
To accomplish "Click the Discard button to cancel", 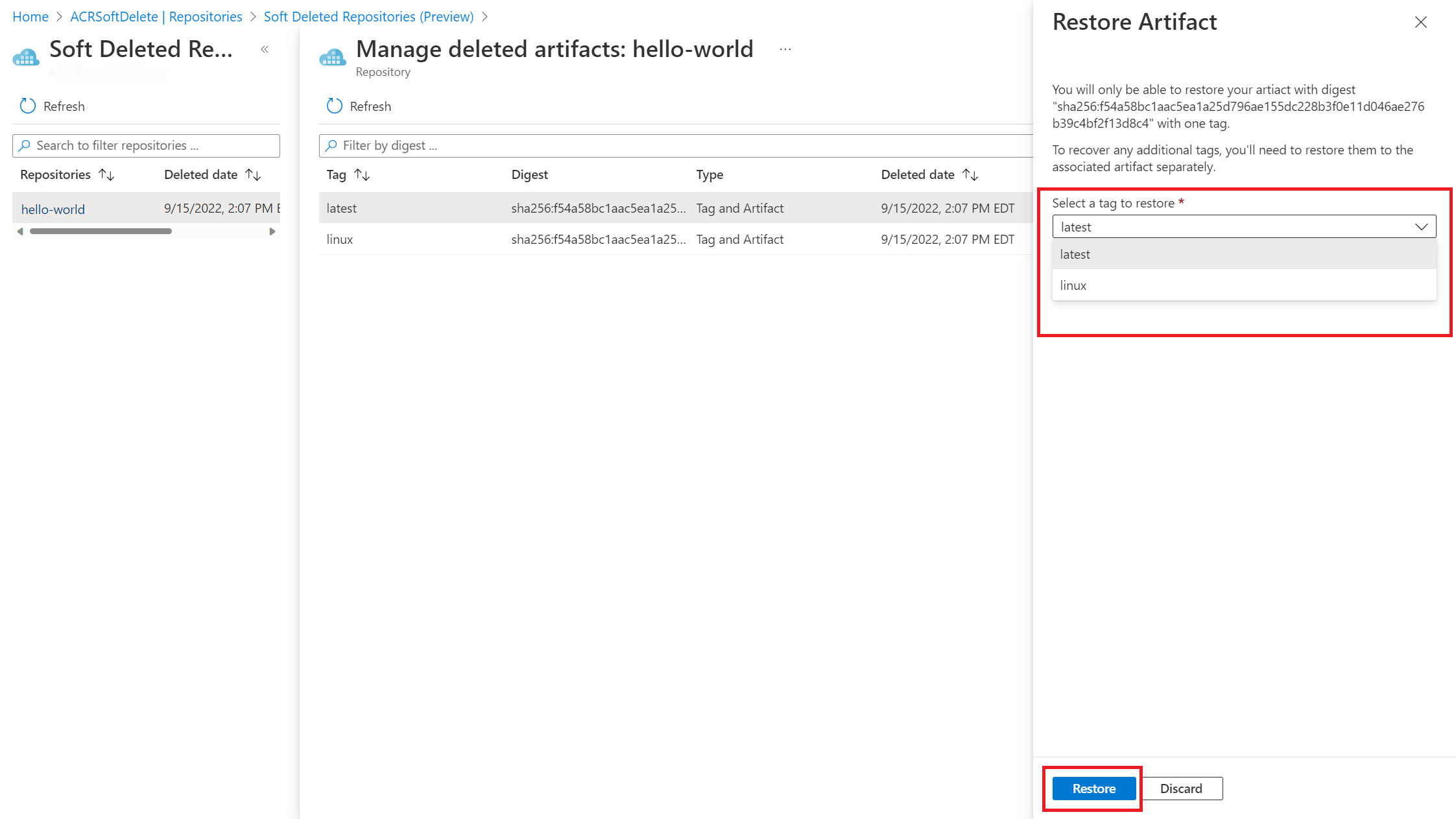I will 1181,789.
